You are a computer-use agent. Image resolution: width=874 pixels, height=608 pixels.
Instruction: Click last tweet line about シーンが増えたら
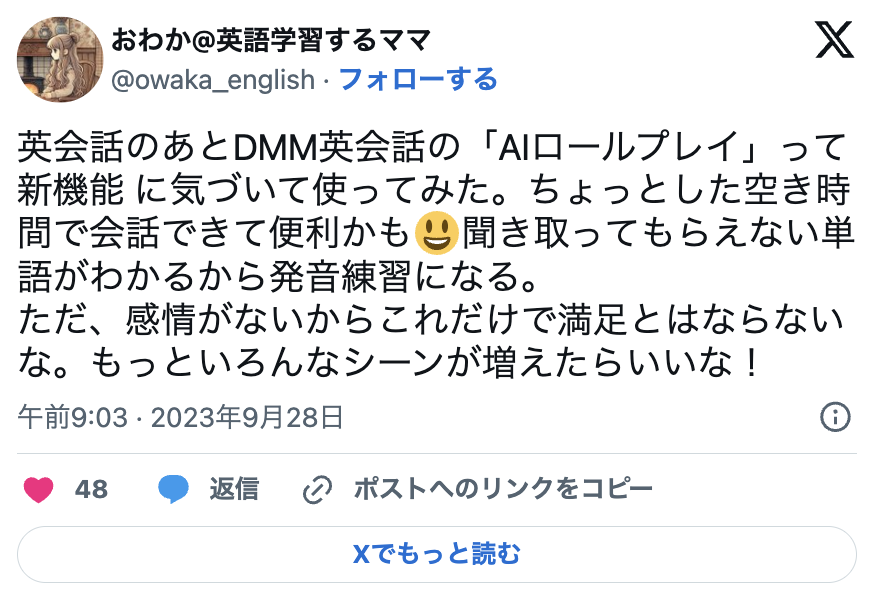pos(389,363)
